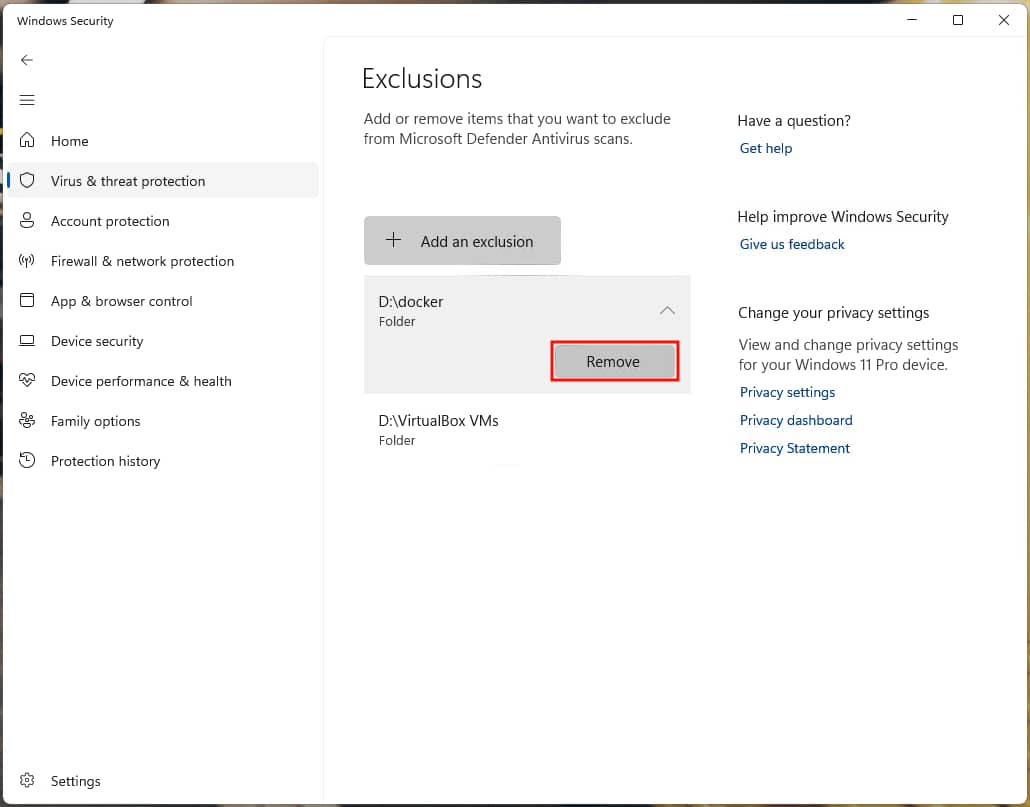Click Give us feedback link
The image size is (1030, 807).
792,244
